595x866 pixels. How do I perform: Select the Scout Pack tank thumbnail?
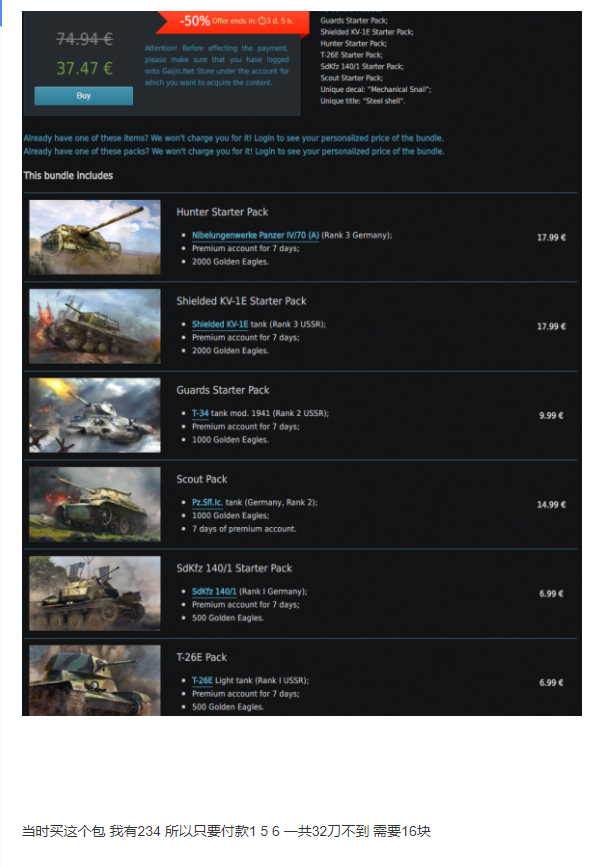click(x=95, y=504)
